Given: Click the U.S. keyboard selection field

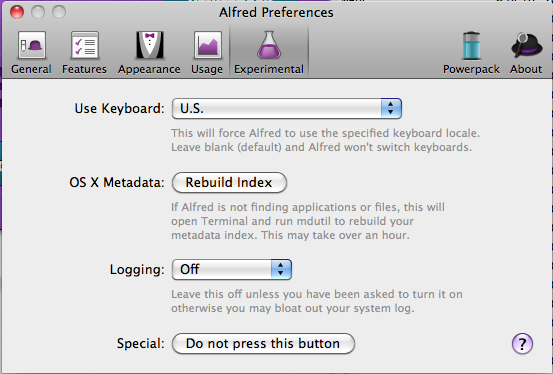Looking at the screenshot, I should [x=287, y=108].
